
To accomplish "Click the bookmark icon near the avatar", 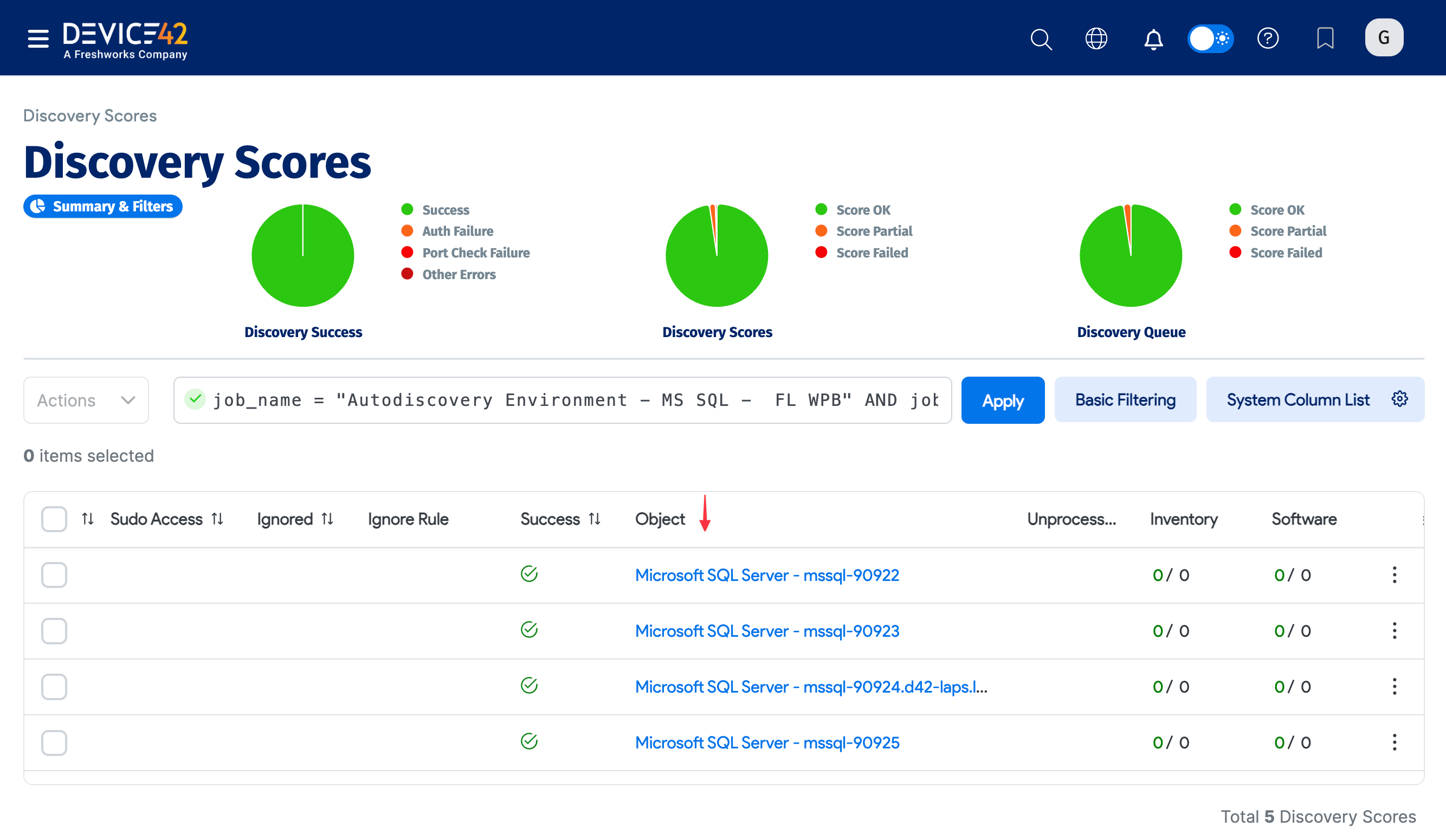I will pyautogui.click(x=1326, y=38).
